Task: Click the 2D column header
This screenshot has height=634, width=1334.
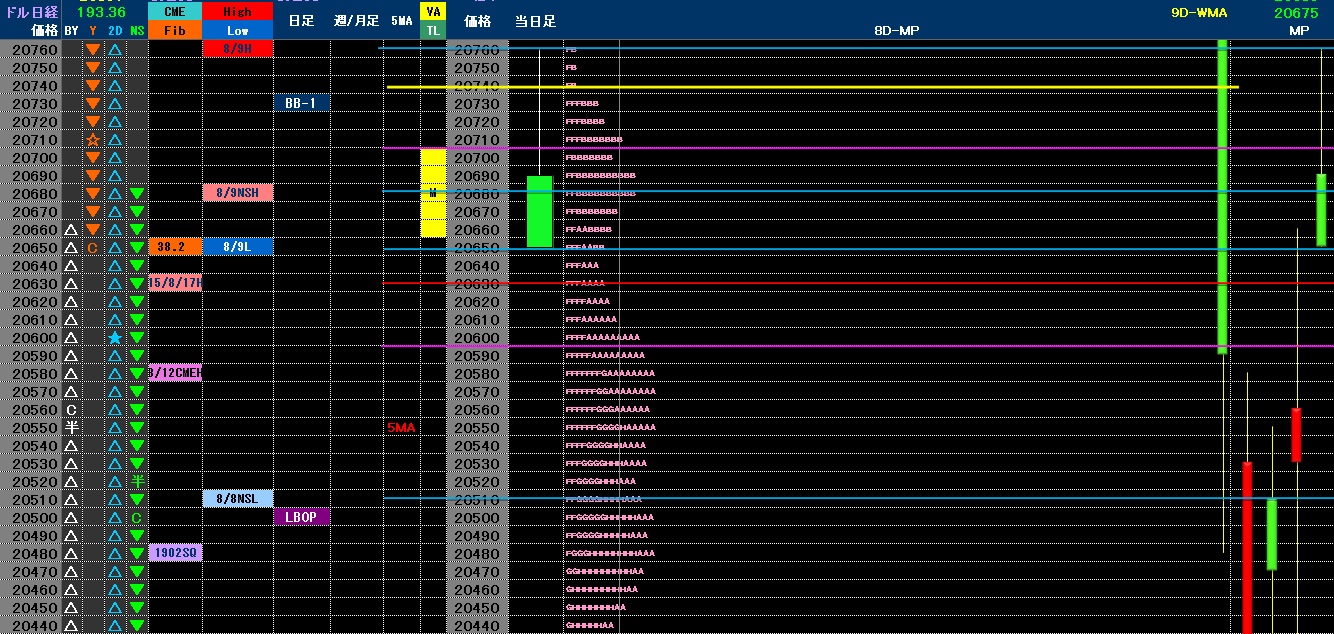Action: (115, 31)
